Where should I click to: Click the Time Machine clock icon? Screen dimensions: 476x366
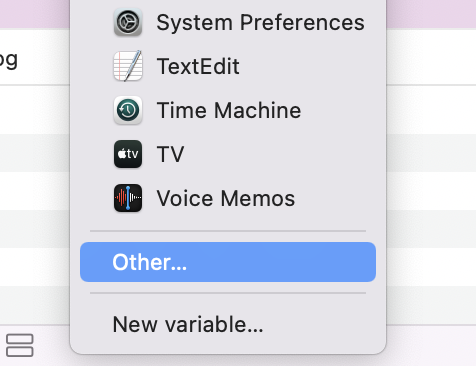click(128, 110)
